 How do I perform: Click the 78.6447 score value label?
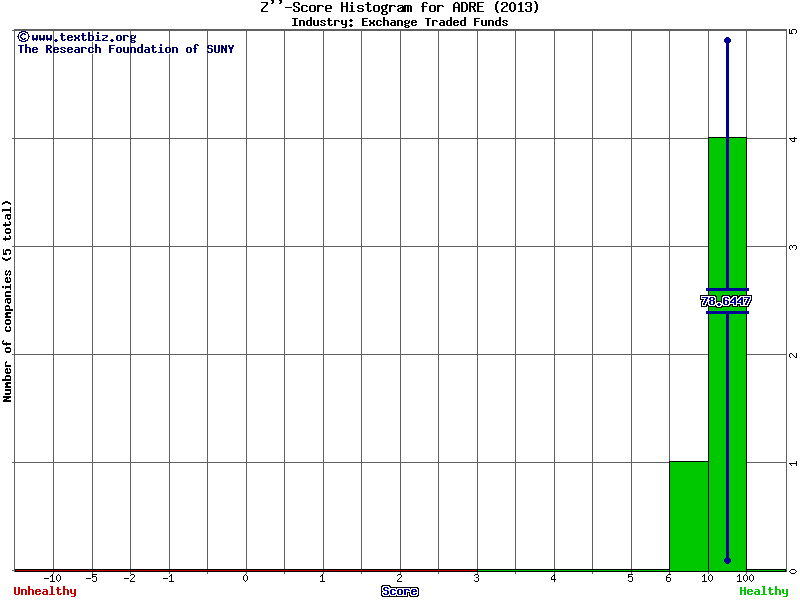point(726,301)
